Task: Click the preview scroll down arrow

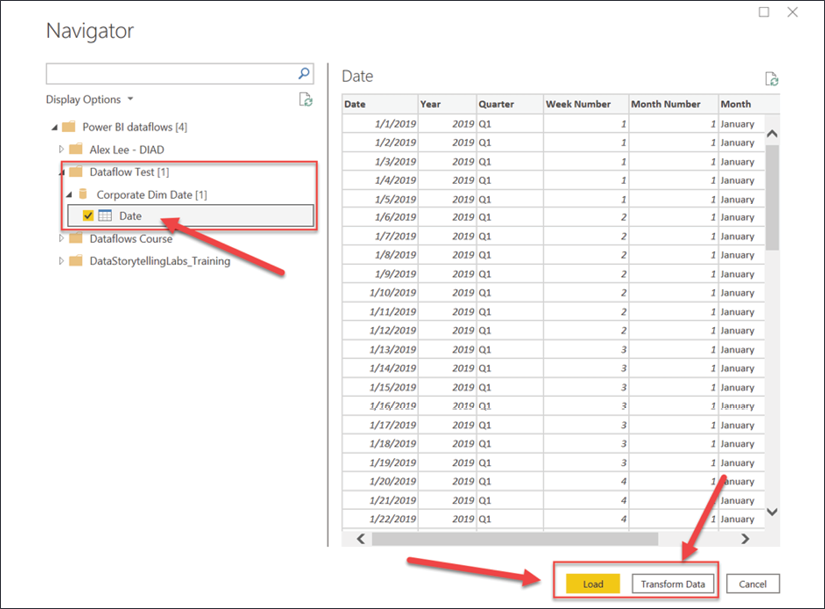Action: (772, 512)
